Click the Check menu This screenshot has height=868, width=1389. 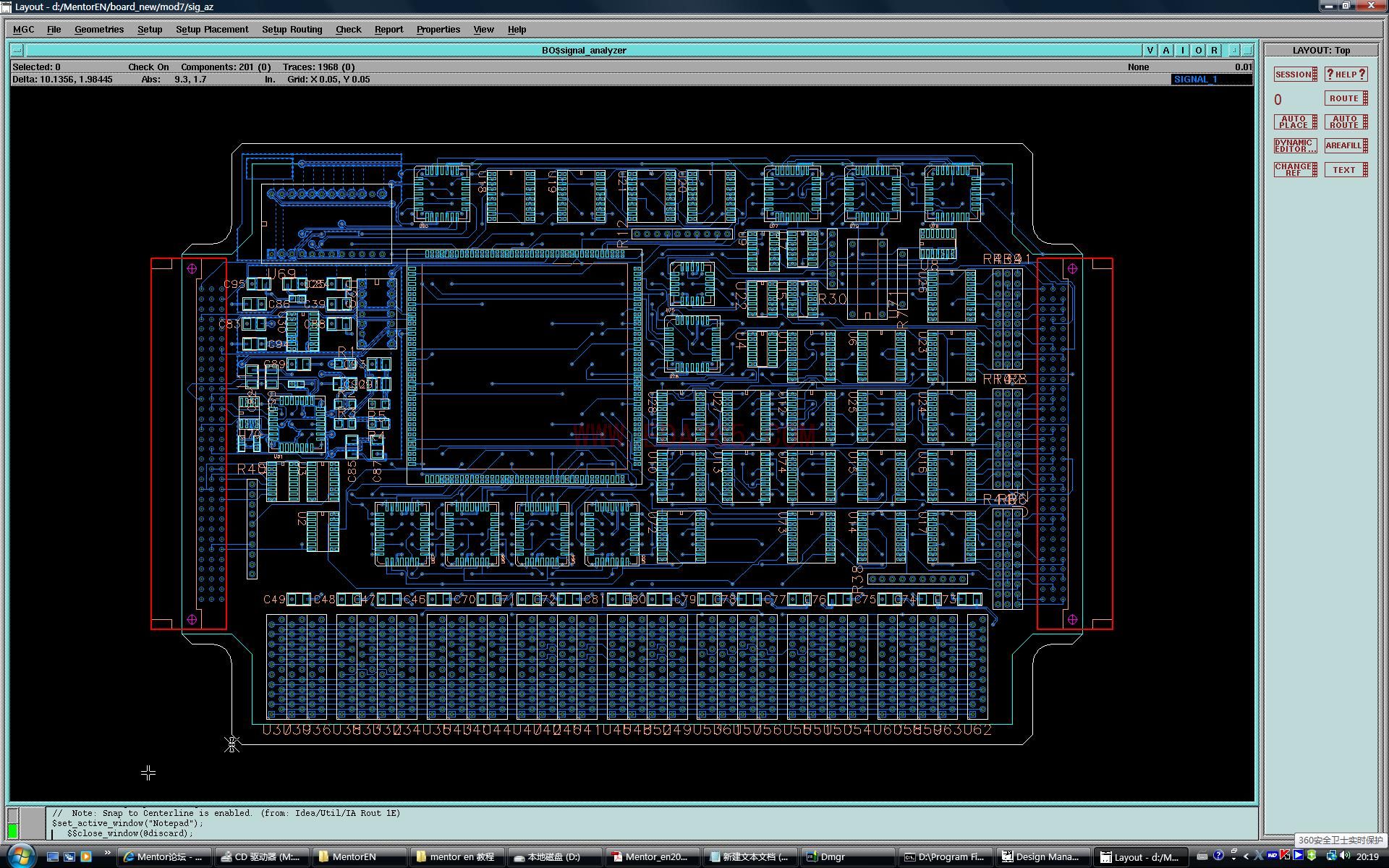click(348, 30)
